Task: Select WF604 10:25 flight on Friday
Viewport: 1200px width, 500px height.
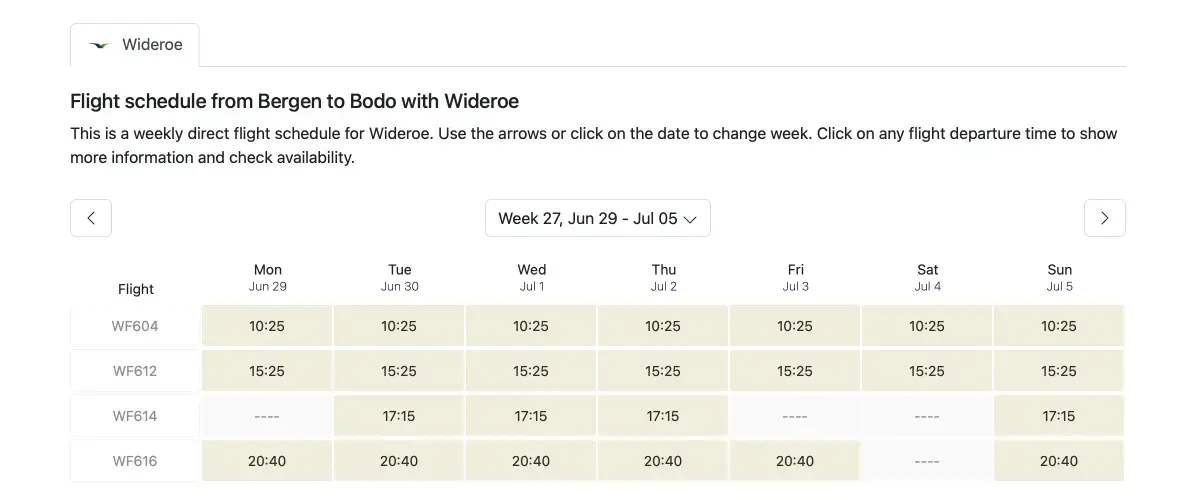Action: click(x=795, y=326)
